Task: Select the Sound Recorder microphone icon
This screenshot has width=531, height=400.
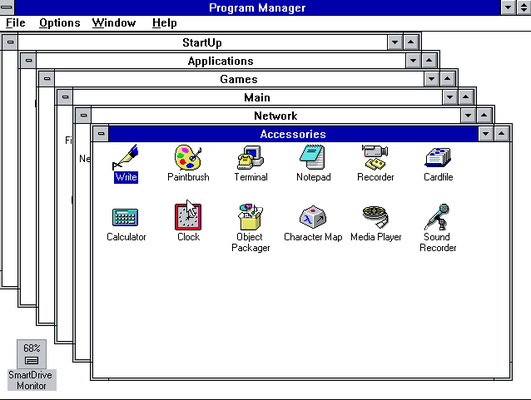Action: click(x=438, y=217)
